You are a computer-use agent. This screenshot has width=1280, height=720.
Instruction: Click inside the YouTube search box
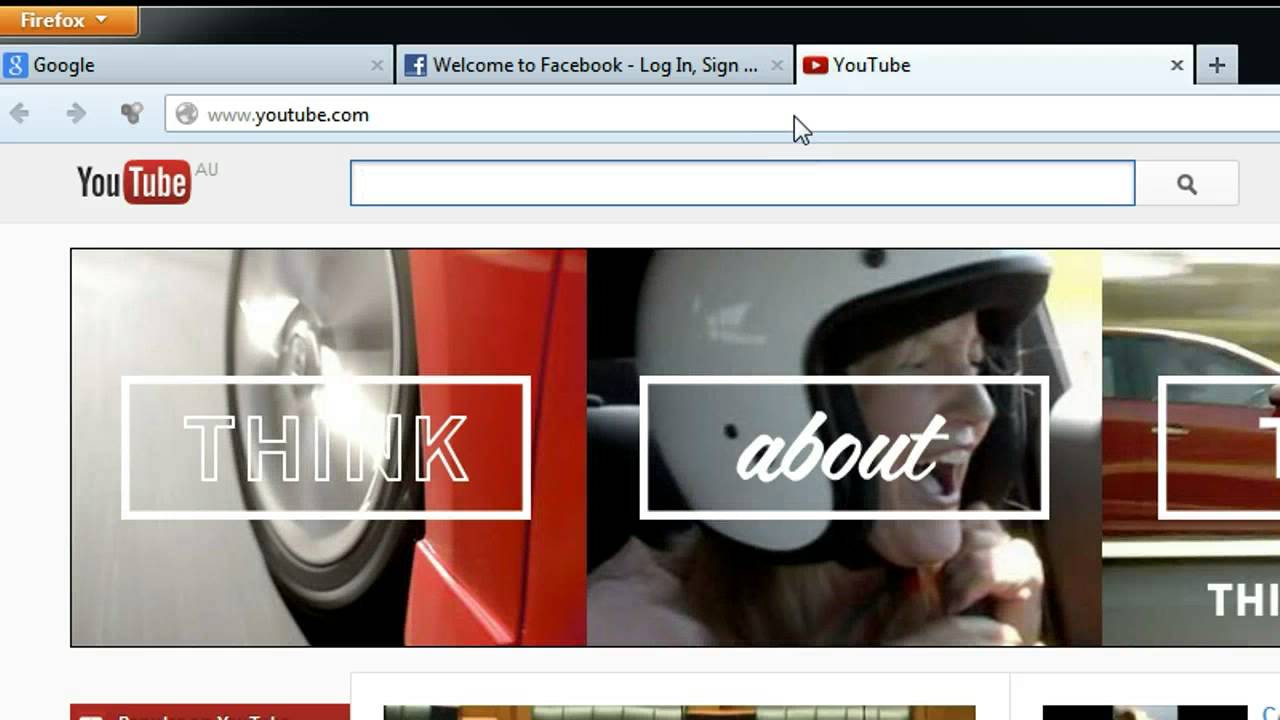click(742, 183)
